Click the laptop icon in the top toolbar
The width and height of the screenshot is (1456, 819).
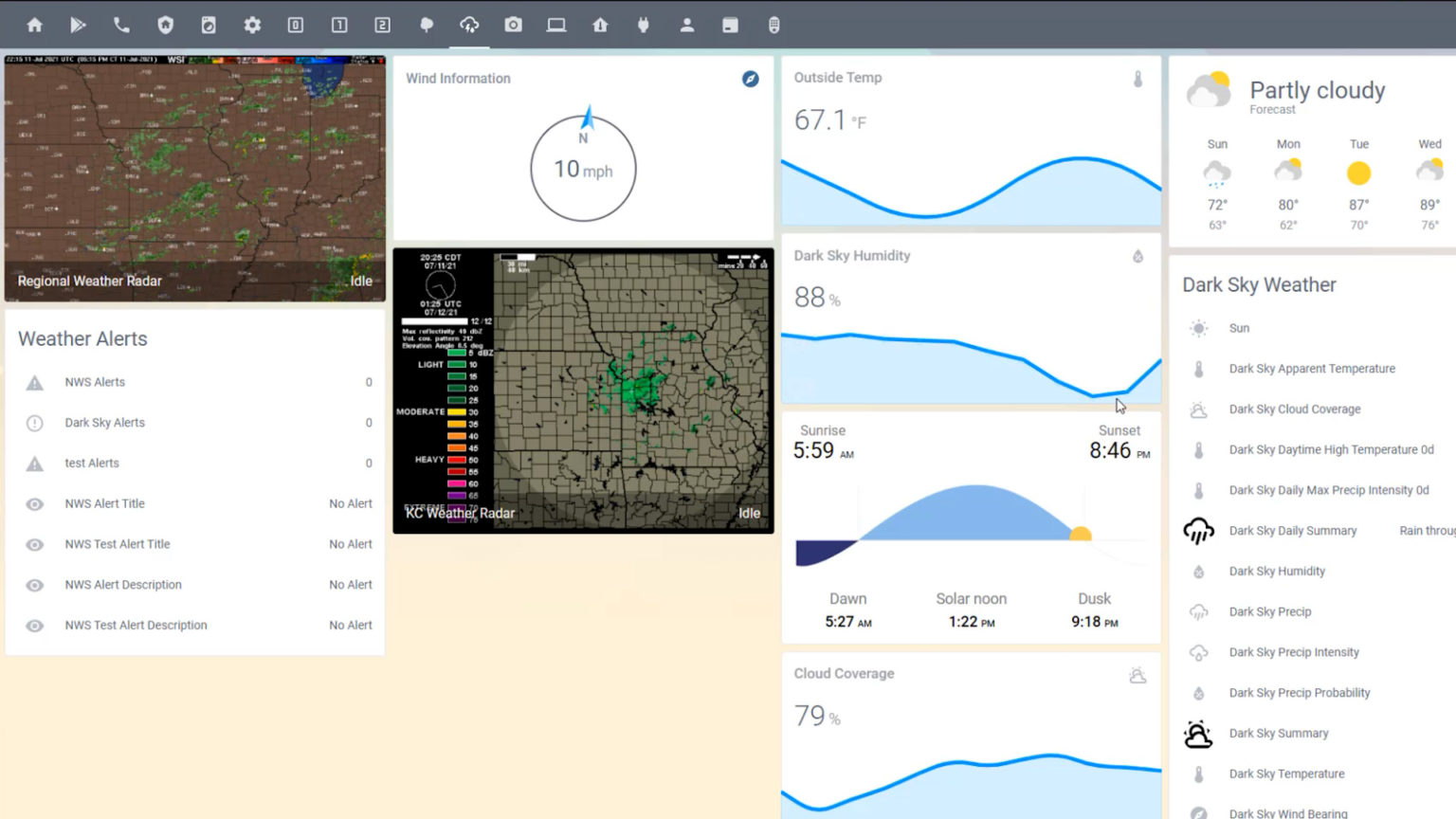pos(556,26)
